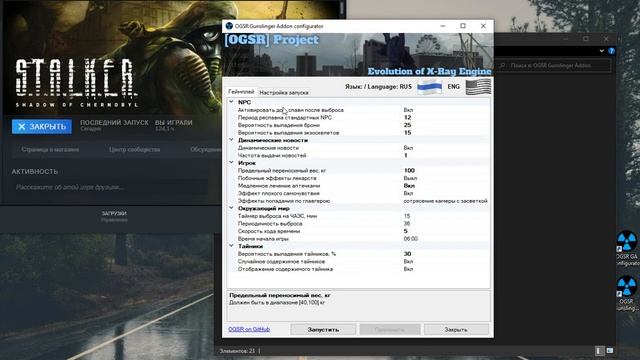Collapse the Игрок section

(231, 162)
